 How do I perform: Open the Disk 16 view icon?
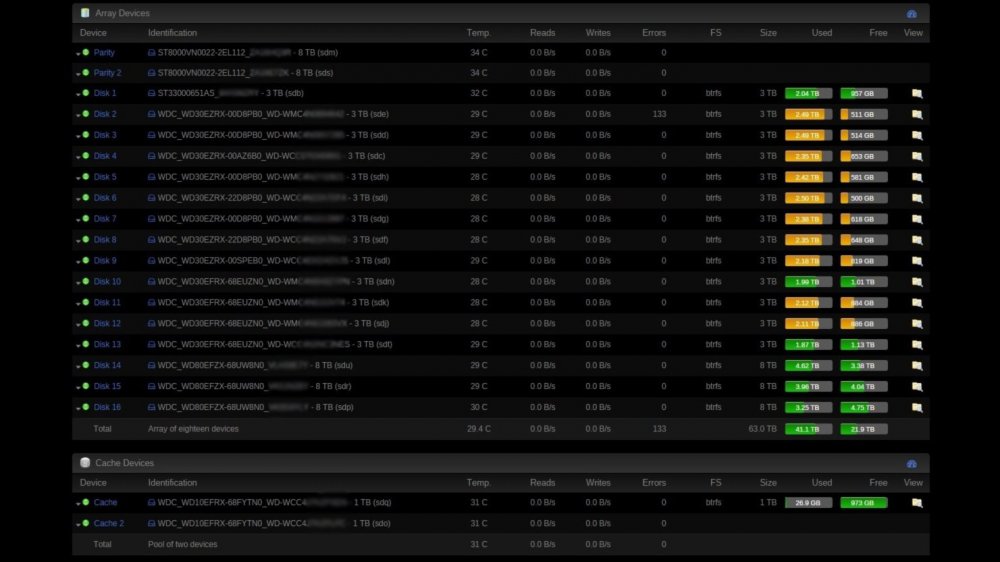pos(916,408)
